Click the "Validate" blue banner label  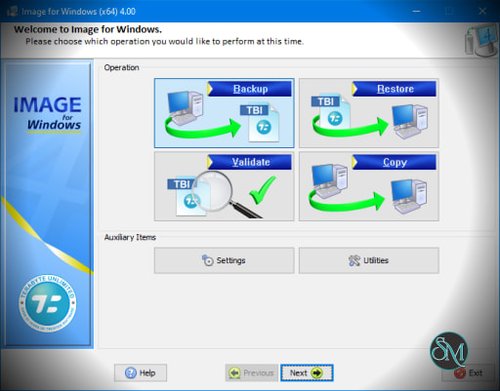point(250,162)
